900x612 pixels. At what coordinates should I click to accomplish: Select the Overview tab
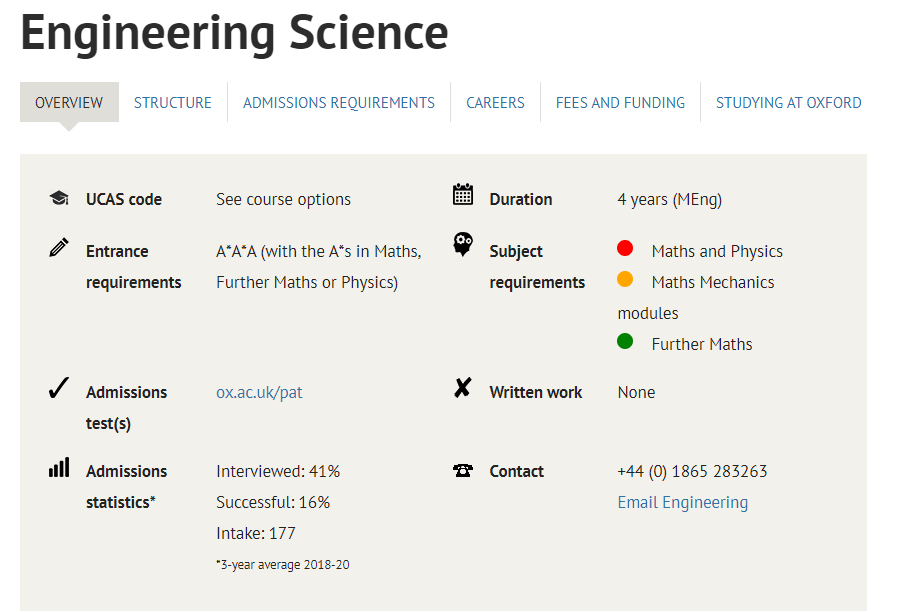[69, 102]
